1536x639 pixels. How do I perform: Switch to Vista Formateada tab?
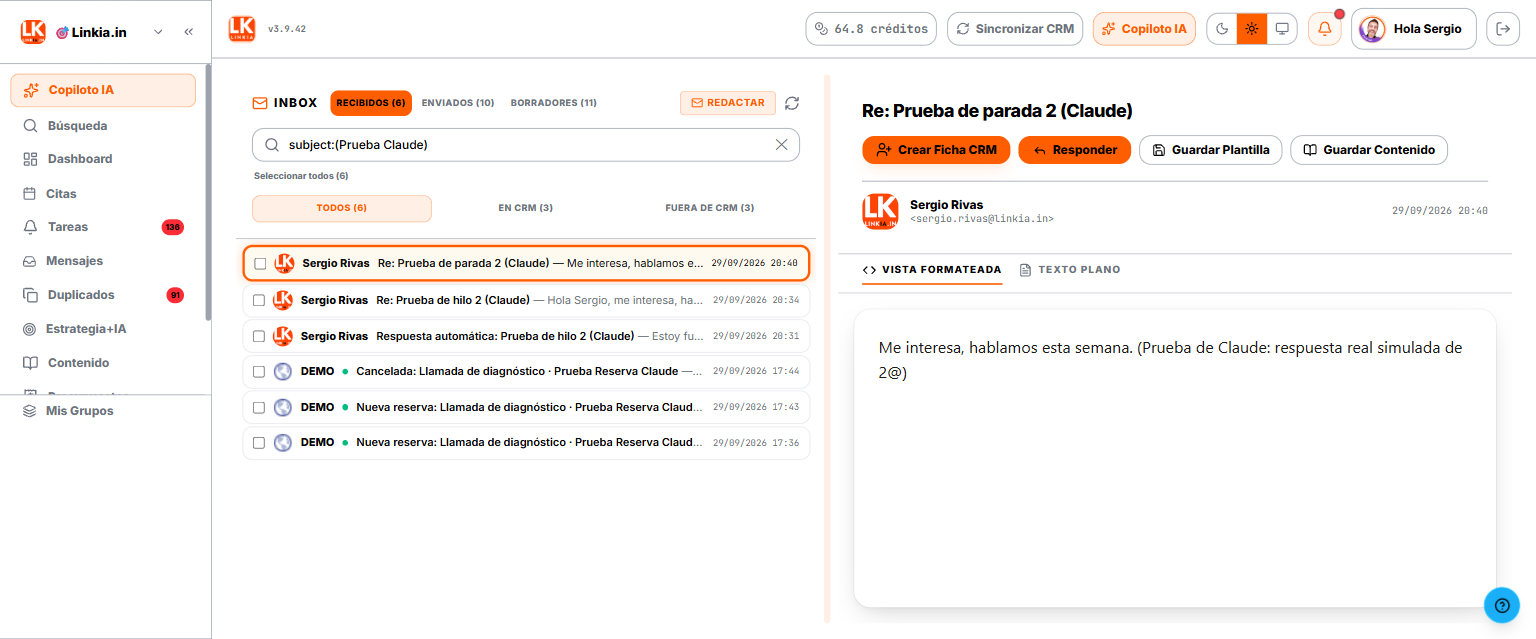932,270
